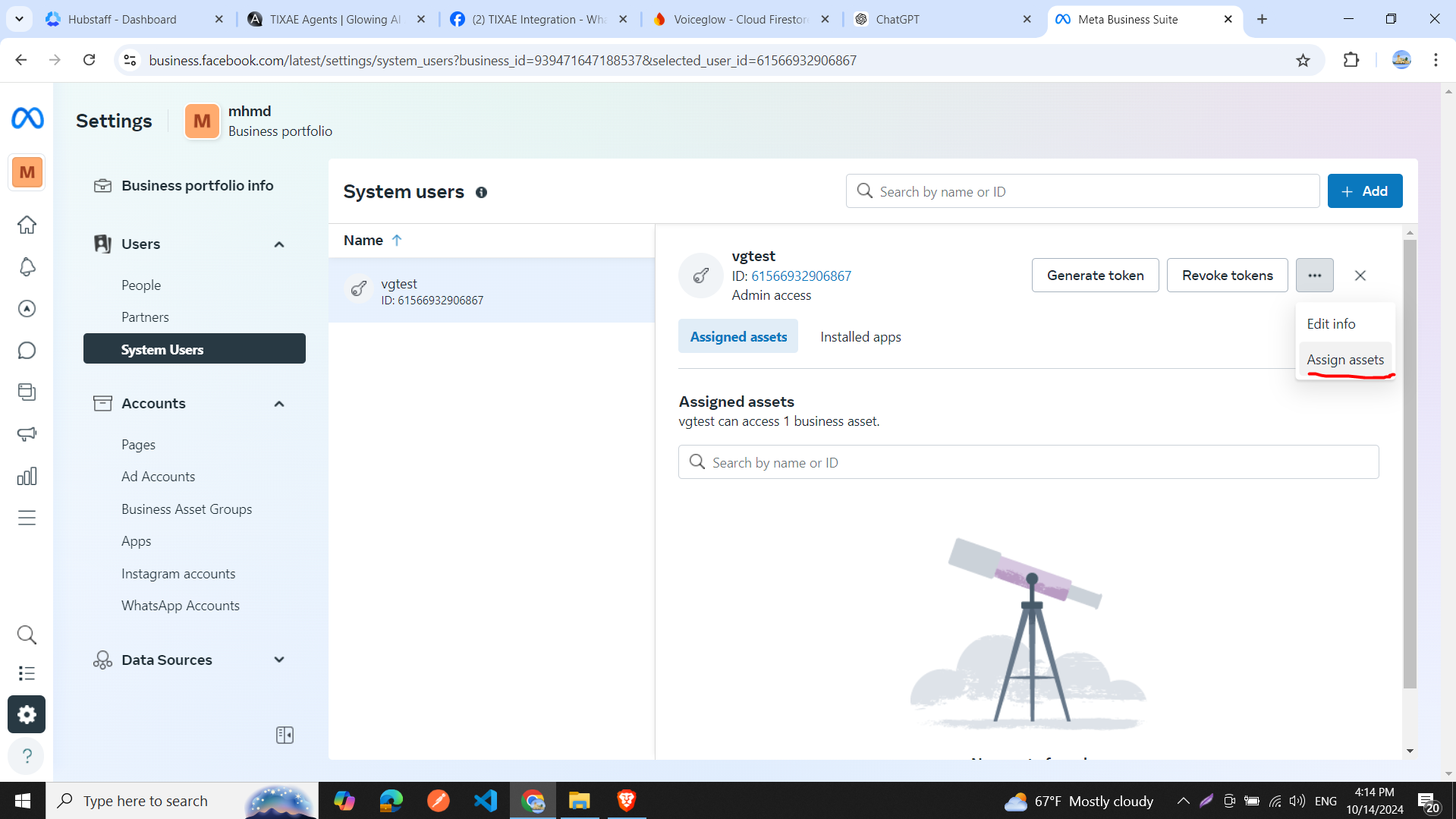Screen dimensions: 1456x819
Task: Open the compass planner icon in sidebar
Action: point(27,308)
